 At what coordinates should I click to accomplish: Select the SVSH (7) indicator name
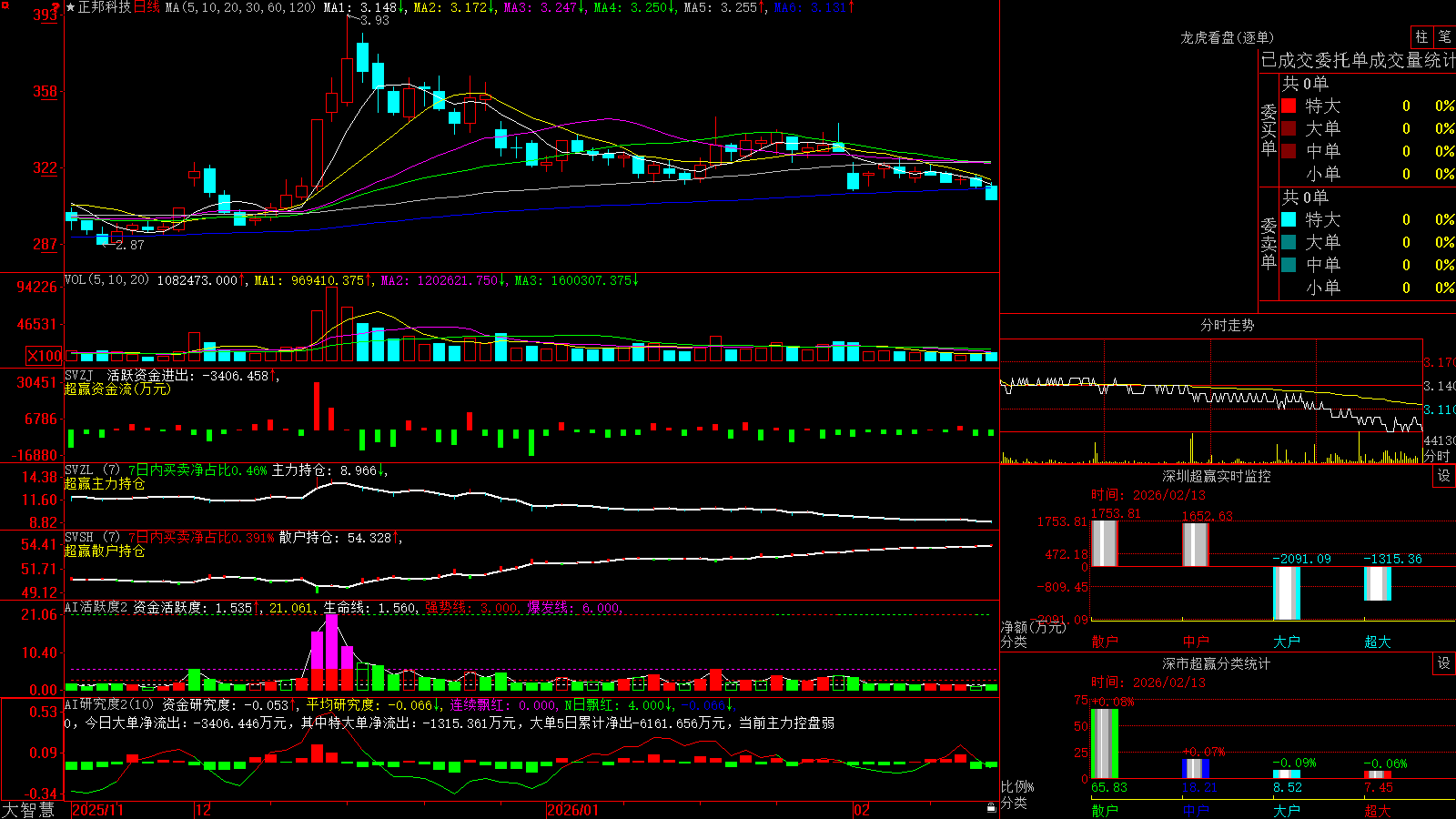pyautogui.click(x=92, y=537)
